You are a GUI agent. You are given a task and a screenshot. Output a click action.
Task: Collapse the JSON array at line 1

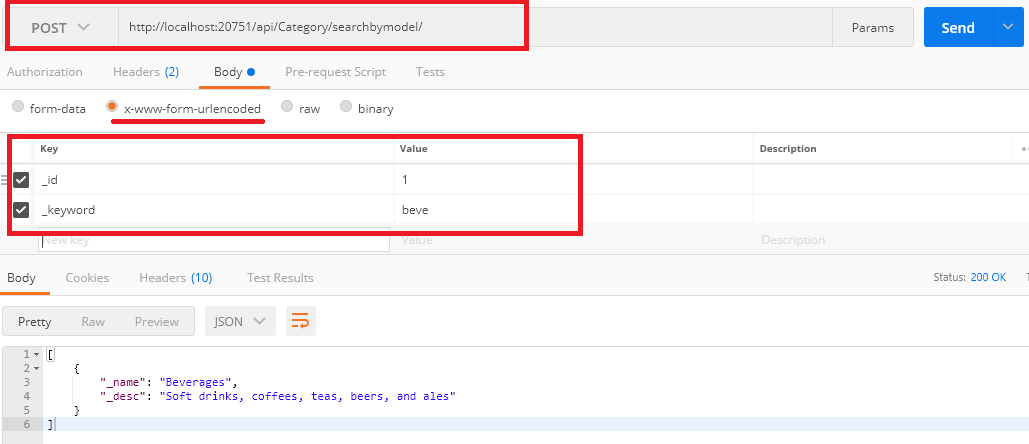[x=37, y=355]
